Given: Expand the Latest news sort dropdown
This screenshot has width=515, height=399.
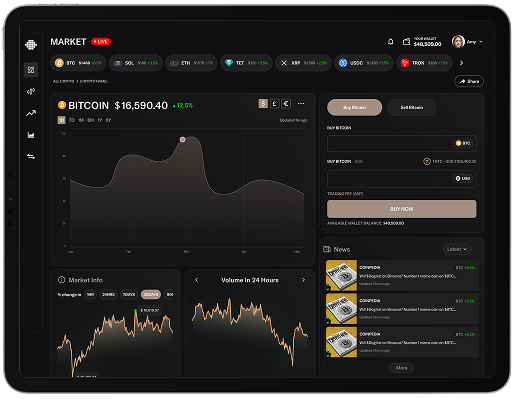Looking at the screenshot, I should (457, 249).
